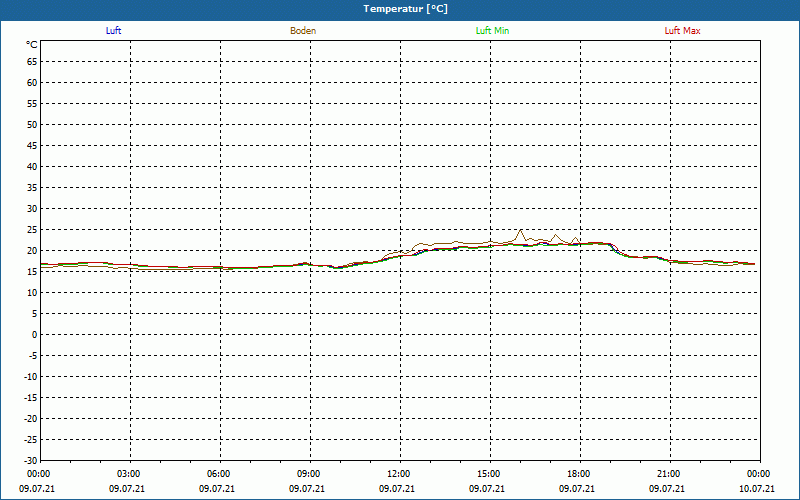The image size is (800, 500).
Task: Click the 06:00 time axis label
Action: tap(218, 474)
